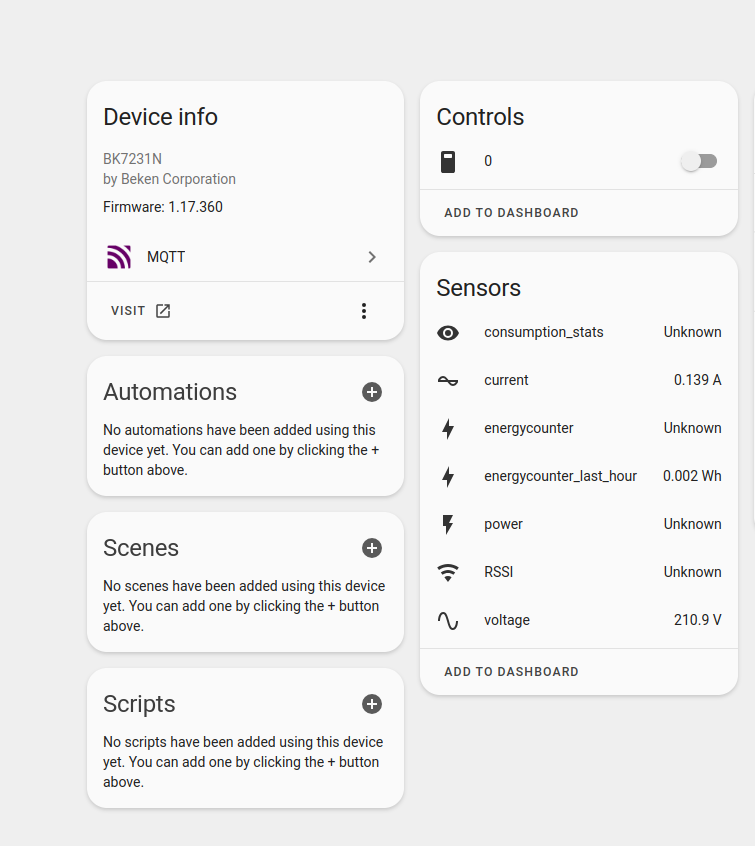
Task: Add a new script with plus icon
Action: (372, 704)
